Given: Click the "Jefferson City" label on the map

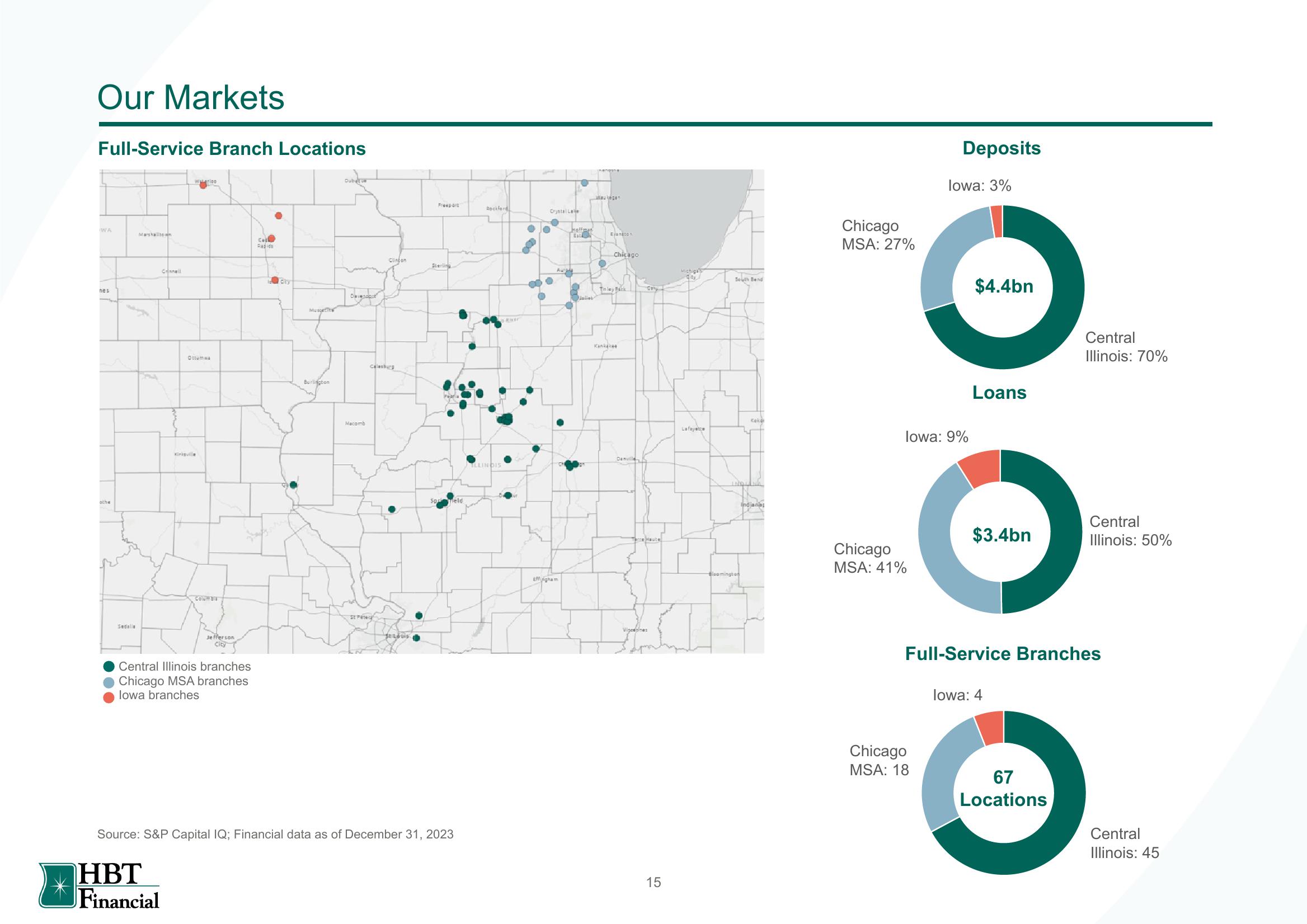Looking at the screenshot, I should tap(221, 640).
